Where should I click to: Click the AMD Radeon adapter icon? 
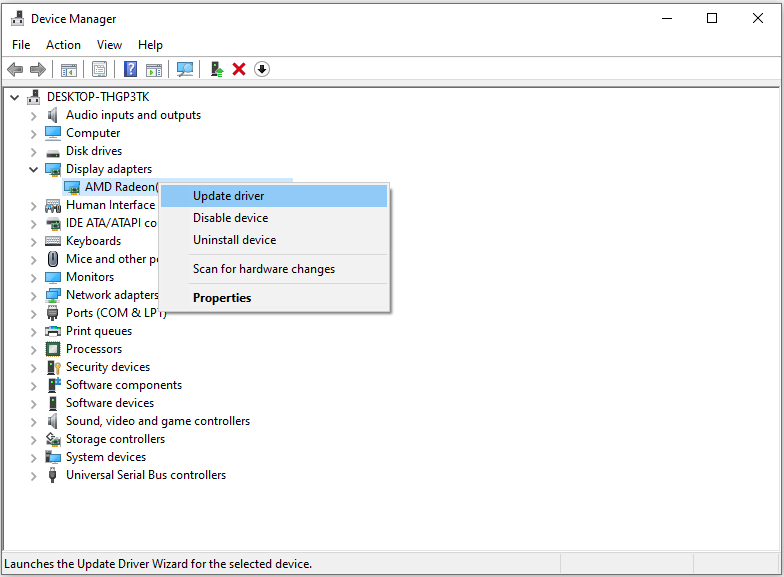pos(72,188)
